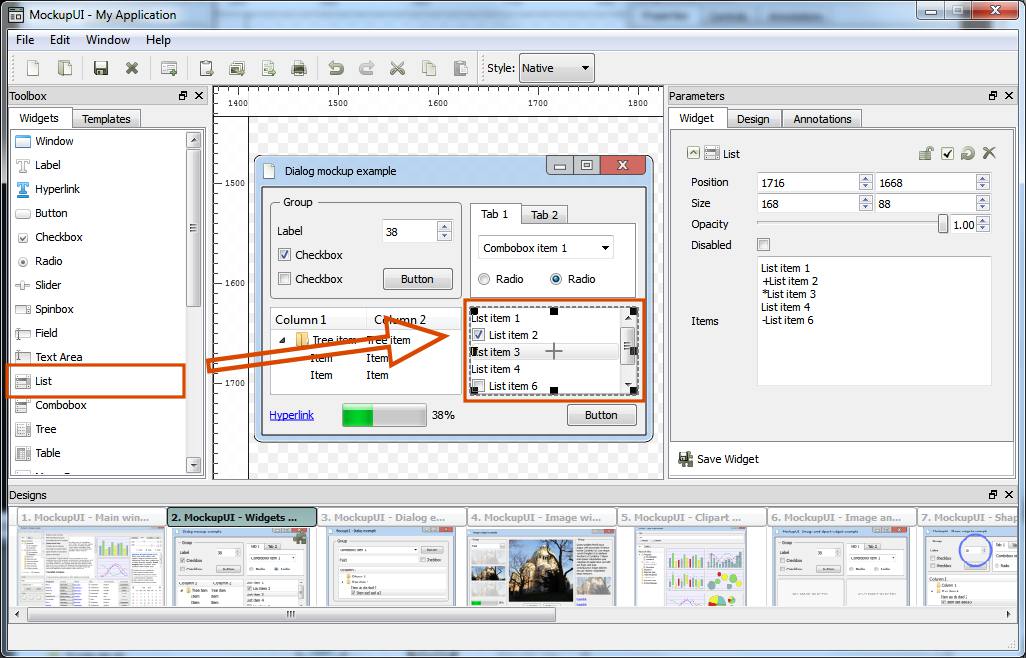Viewport: 1026px width, 658px height.
Task: Select the Checkbox widget in Toolbox
Action: (49, 237)
